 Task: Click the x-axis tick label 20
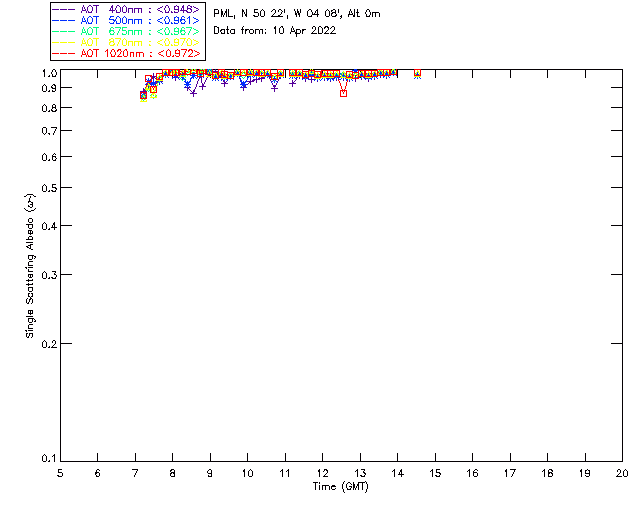622,473
